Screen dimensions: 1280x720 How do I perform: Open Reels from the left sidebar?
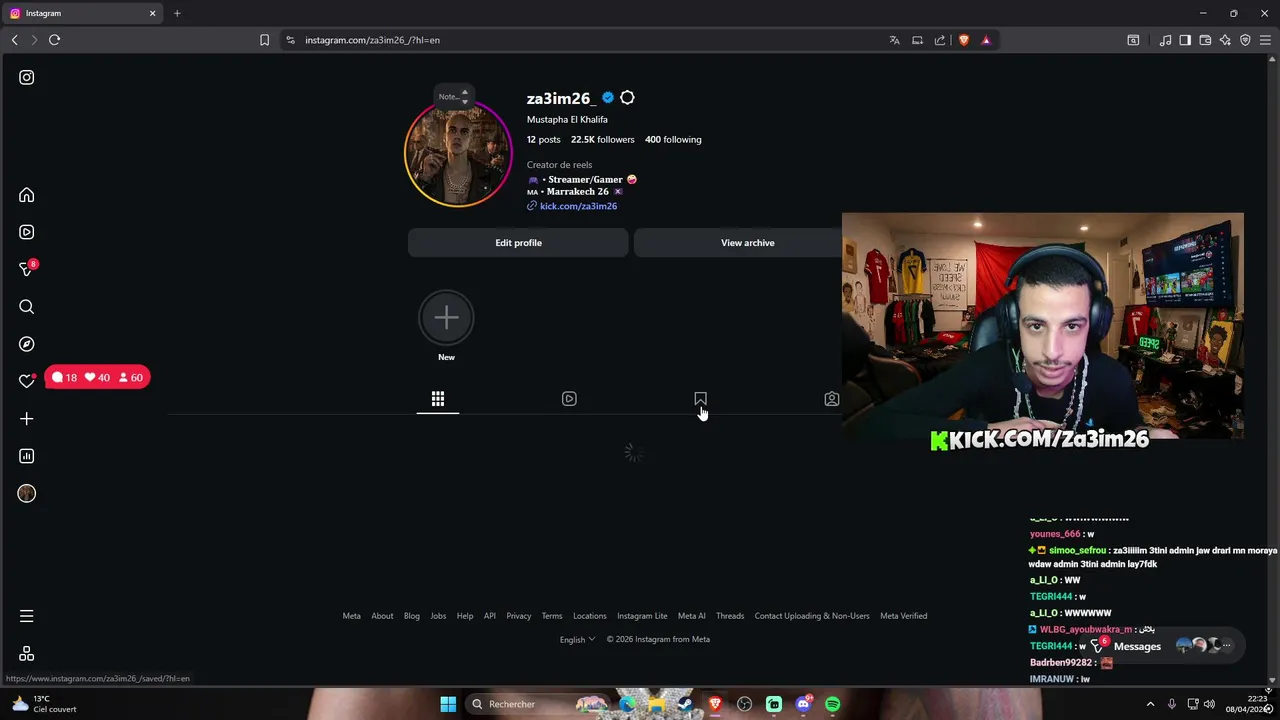point(27,232)
